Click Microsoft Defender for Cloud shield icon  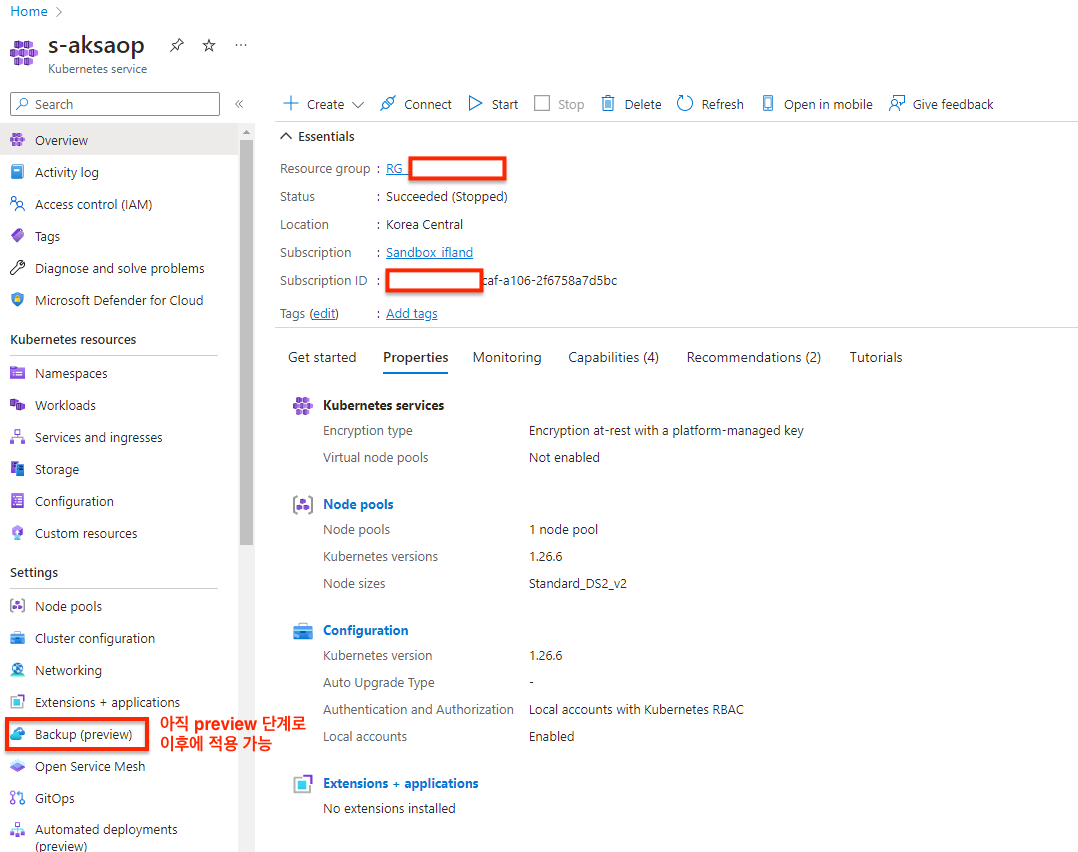18,300
